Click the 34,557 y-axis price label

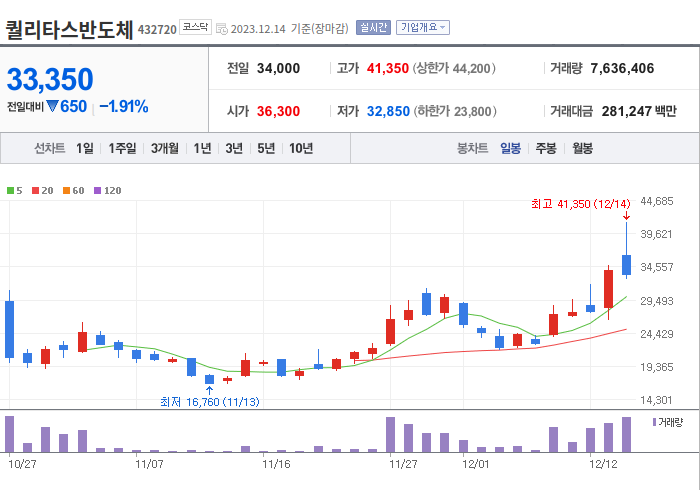coord(657,267)
